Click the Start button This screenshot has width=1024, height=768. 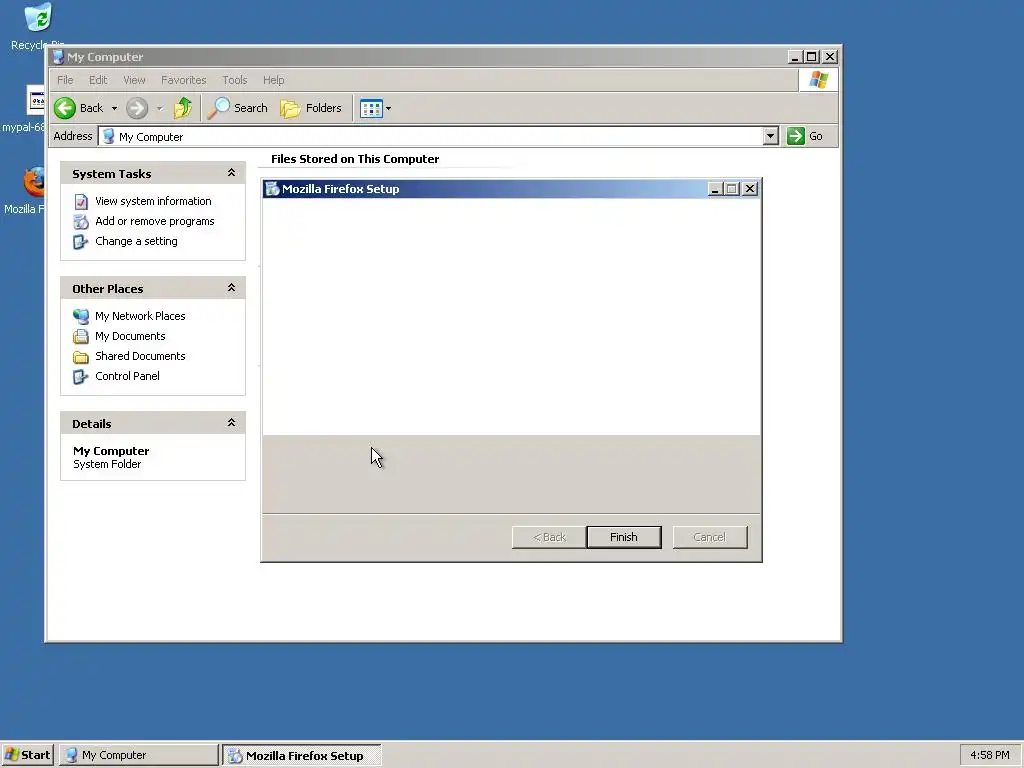27,755
